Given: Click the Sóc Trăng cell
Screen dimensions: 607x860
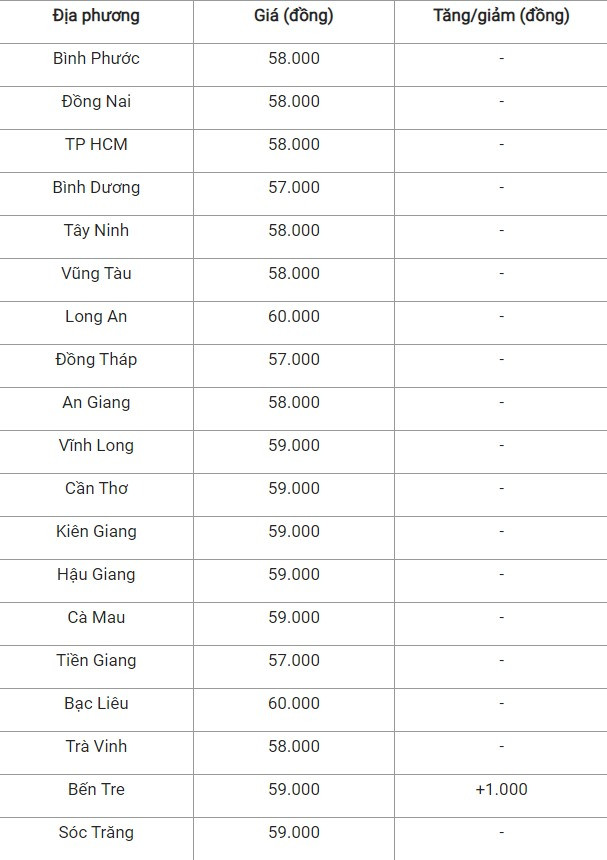Looking at the screenshot, I should coord(96,833).
